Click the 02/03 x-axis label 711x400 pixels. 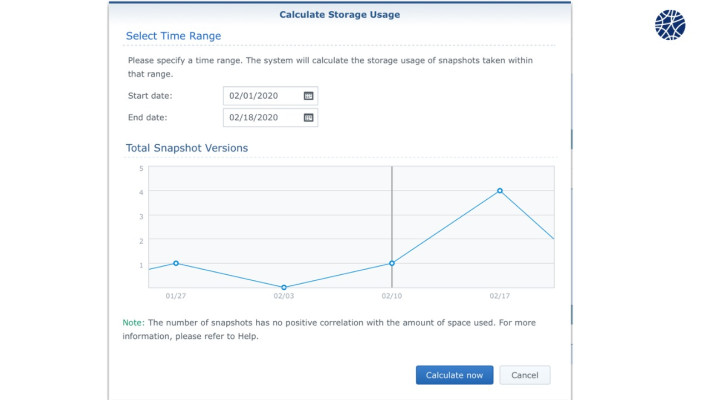point(283,296)
